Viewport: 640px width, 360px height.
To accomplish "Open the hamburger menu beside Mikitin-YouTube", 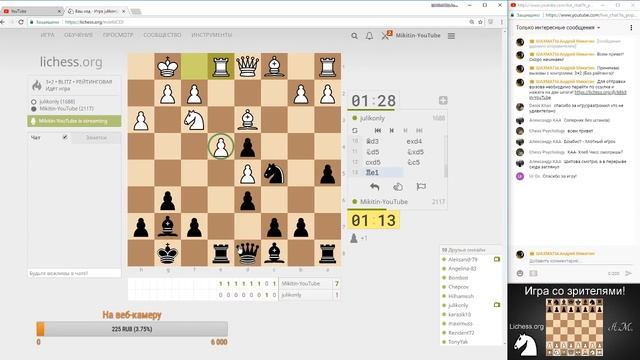I will click(451, 36).
